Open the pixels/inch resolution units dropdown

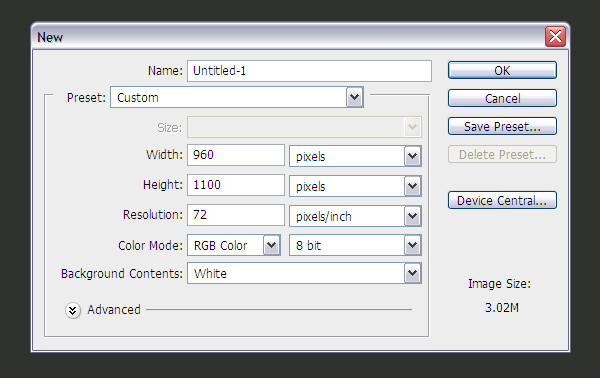pyautogui.click(x=355, y=216)
